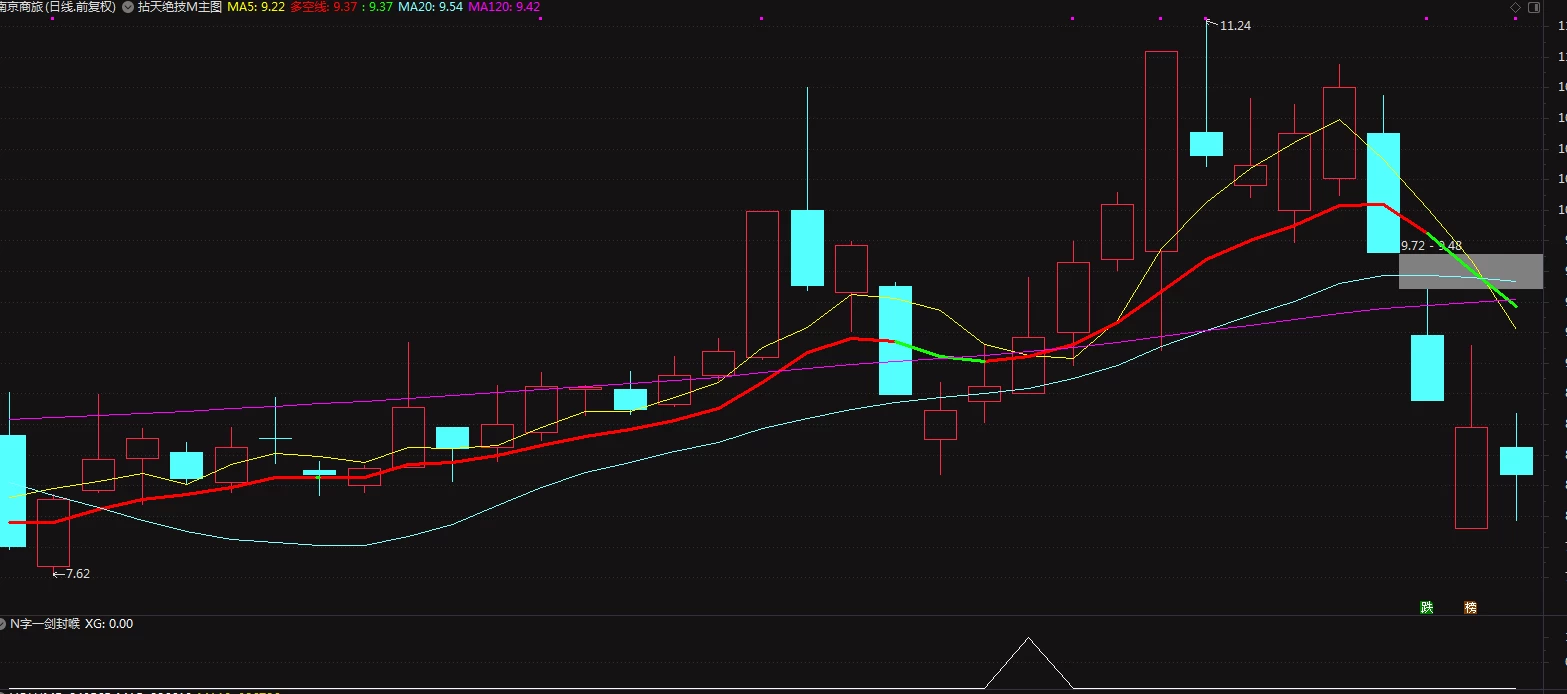The image size is (1567, 694).
Task: Click the orange 榜 event marker
Action: 1471,607
